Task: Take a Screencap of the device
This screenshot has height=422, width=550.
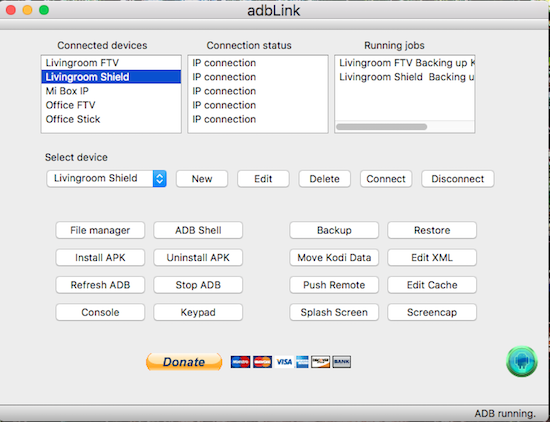Action: [432, 312]
